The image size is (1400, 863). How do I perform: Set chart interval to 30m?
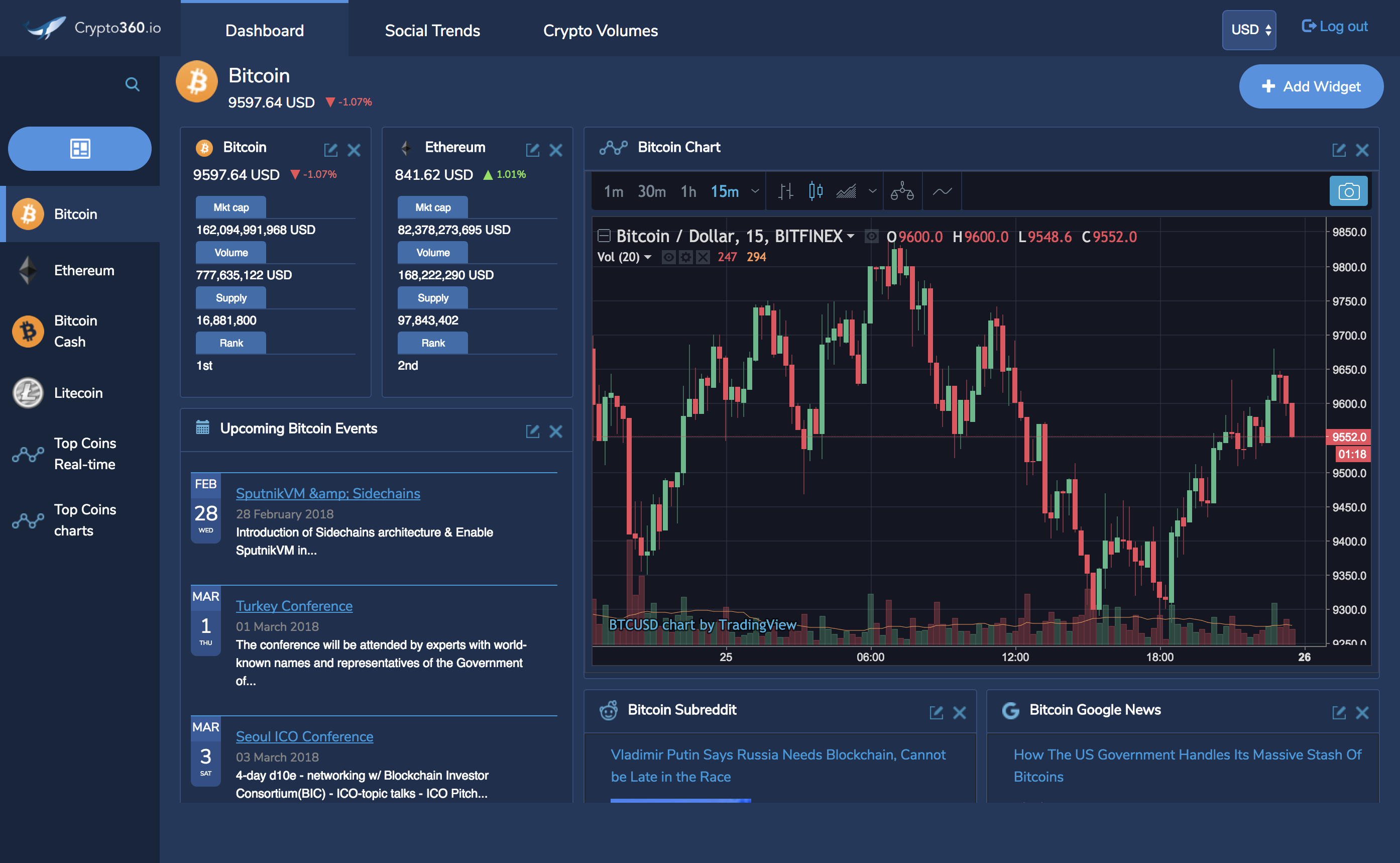coord(651,191)
